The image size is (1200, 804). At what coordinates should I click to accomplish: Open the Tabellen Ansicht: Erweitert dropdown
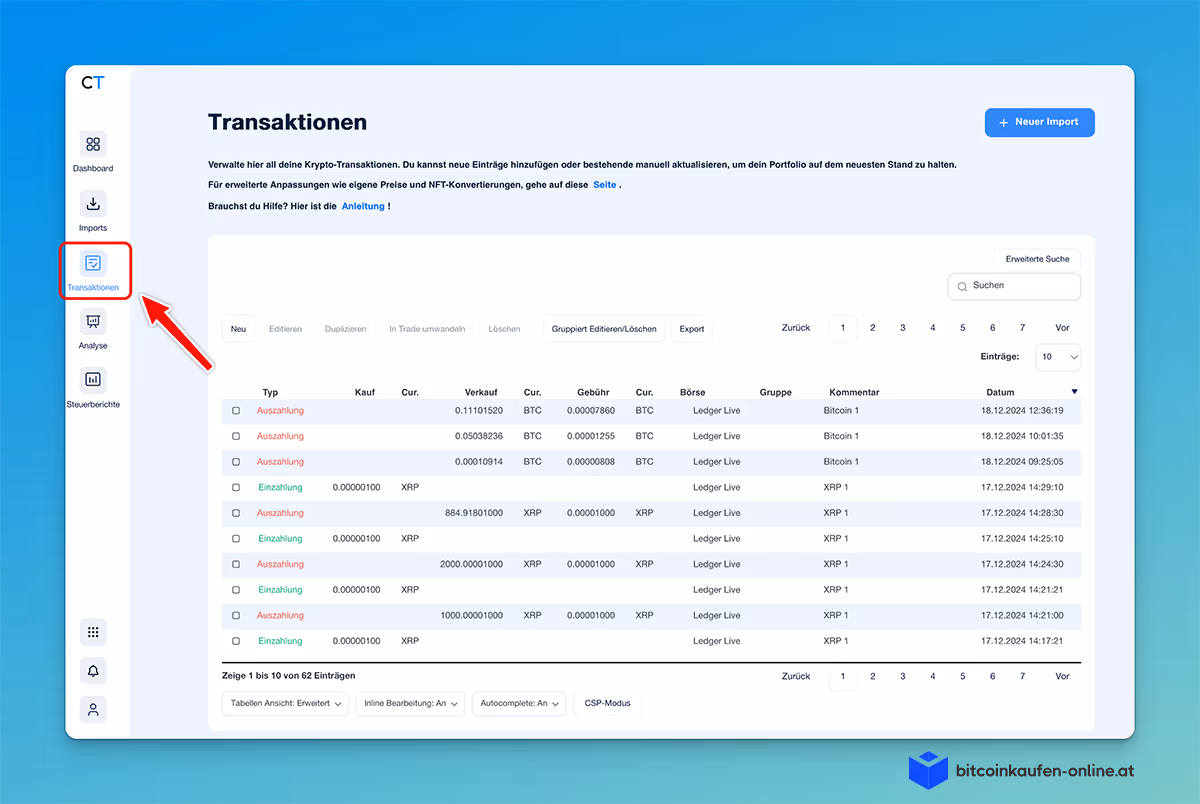click(285, 703)
